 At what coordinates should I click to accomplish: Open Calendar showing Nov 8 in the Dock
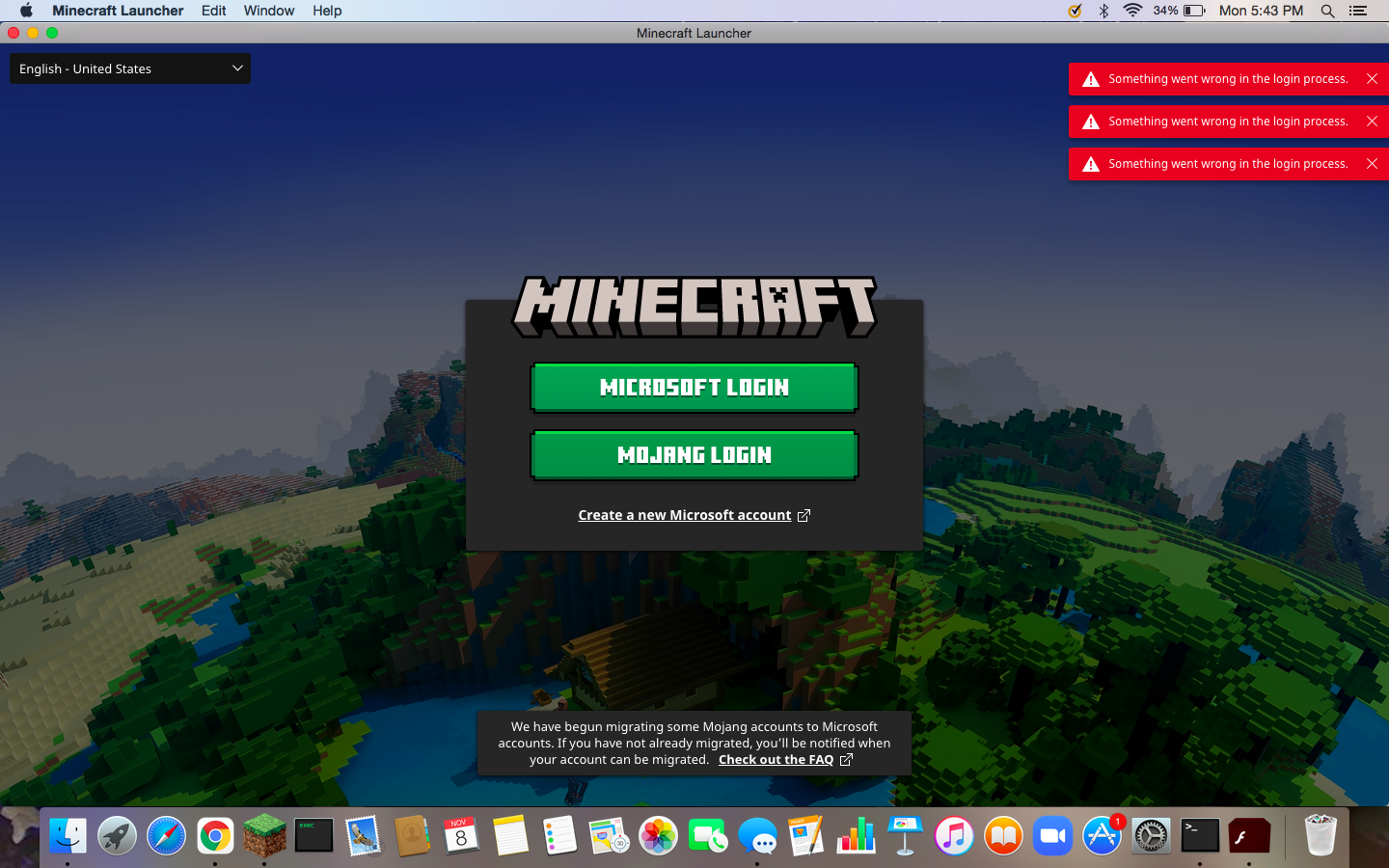tap(461, 835)
